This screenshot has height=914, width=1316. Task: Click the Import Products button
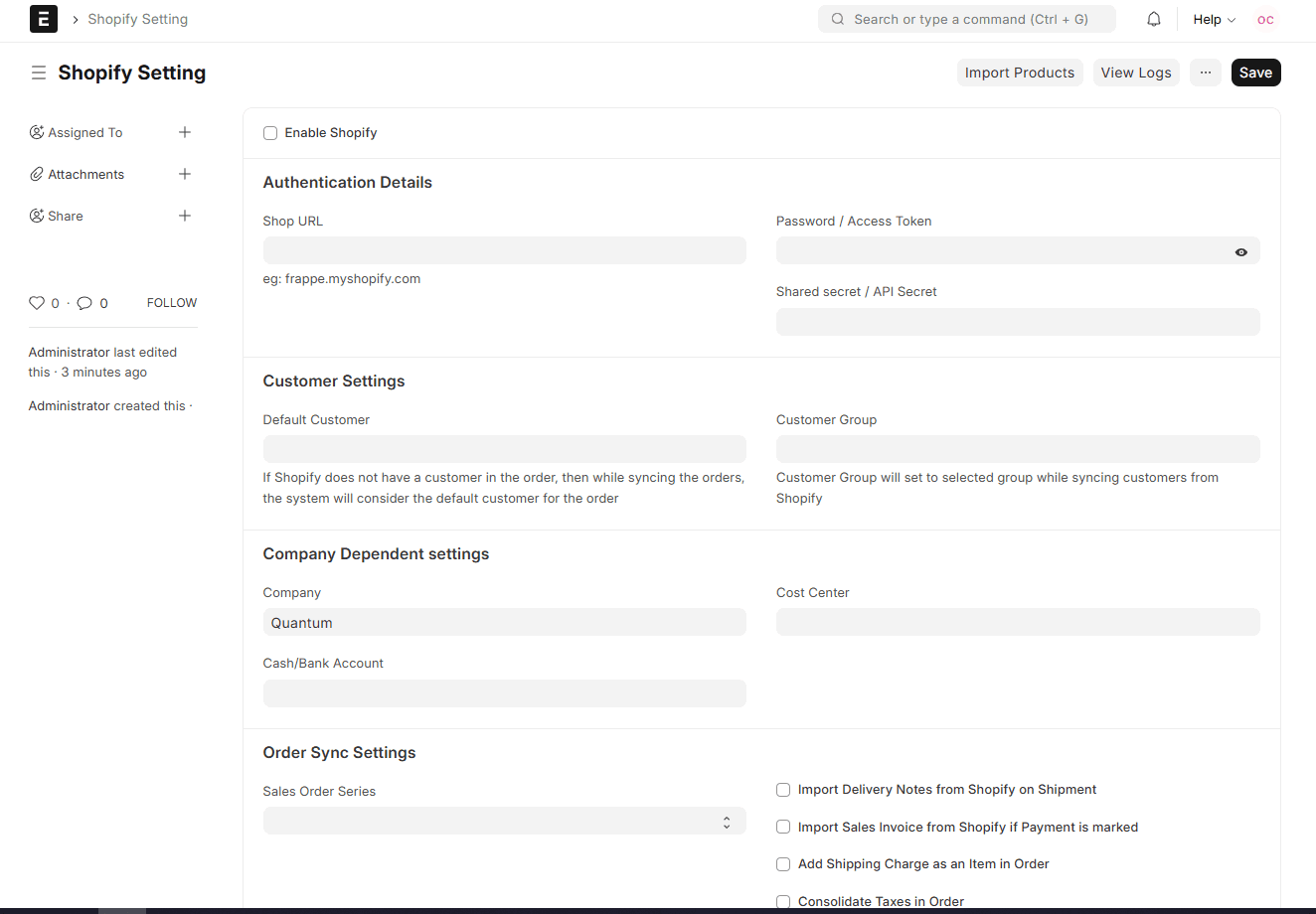pyautogui.click(x=1020, y=73)
